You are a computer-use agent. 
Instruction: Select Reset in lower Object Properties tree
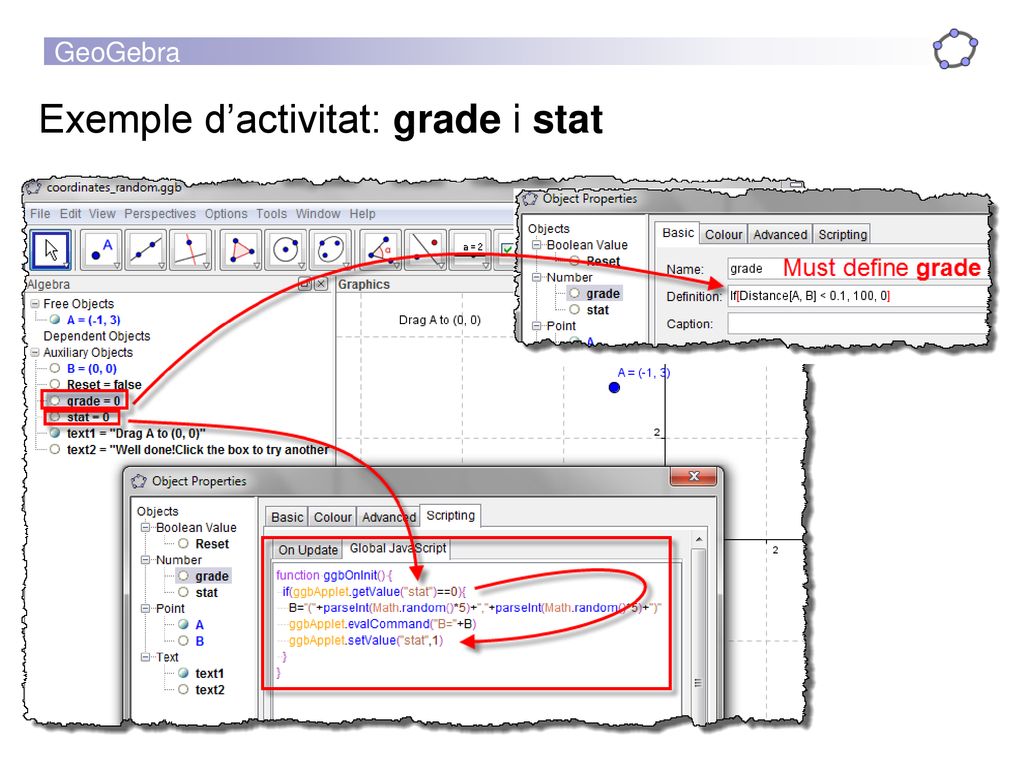pos(212,543)
